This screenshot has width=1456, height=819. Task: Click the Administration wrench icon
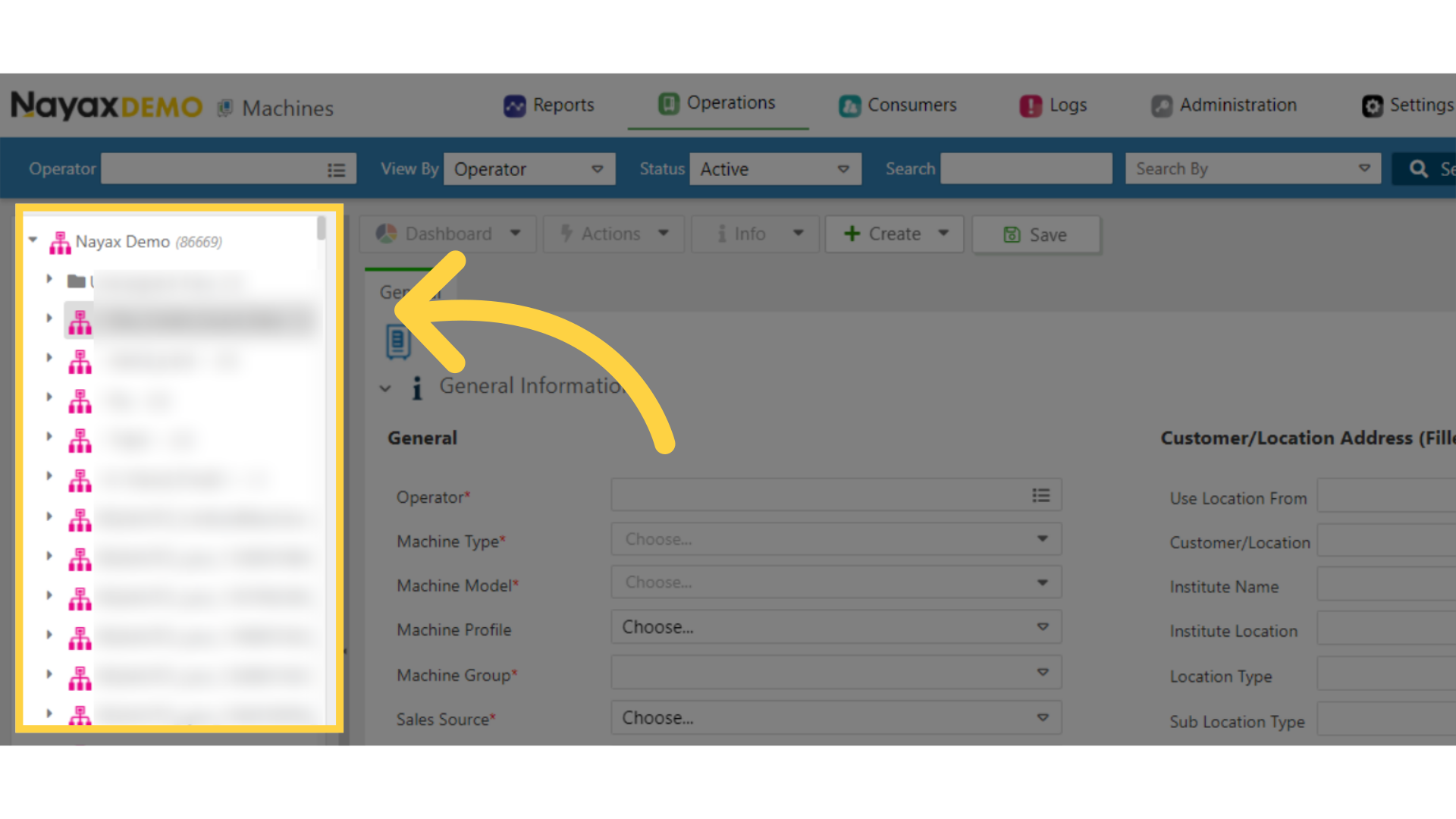[x=1162, y=105]
